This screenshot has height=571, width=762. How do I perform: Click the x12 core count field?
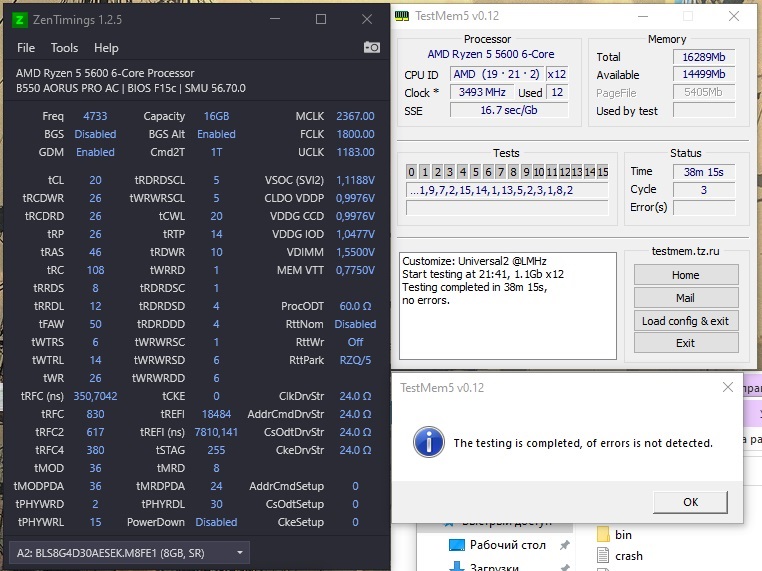557,74
